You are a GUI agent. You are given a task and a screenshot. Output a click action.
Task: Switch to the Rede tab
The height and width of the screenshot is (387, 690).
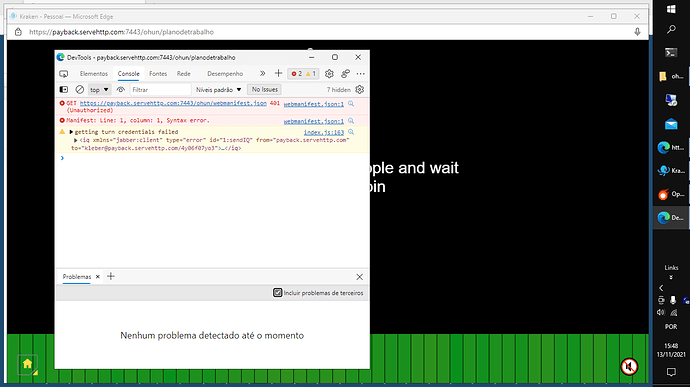pyautogui.click(x=184, y=74)
